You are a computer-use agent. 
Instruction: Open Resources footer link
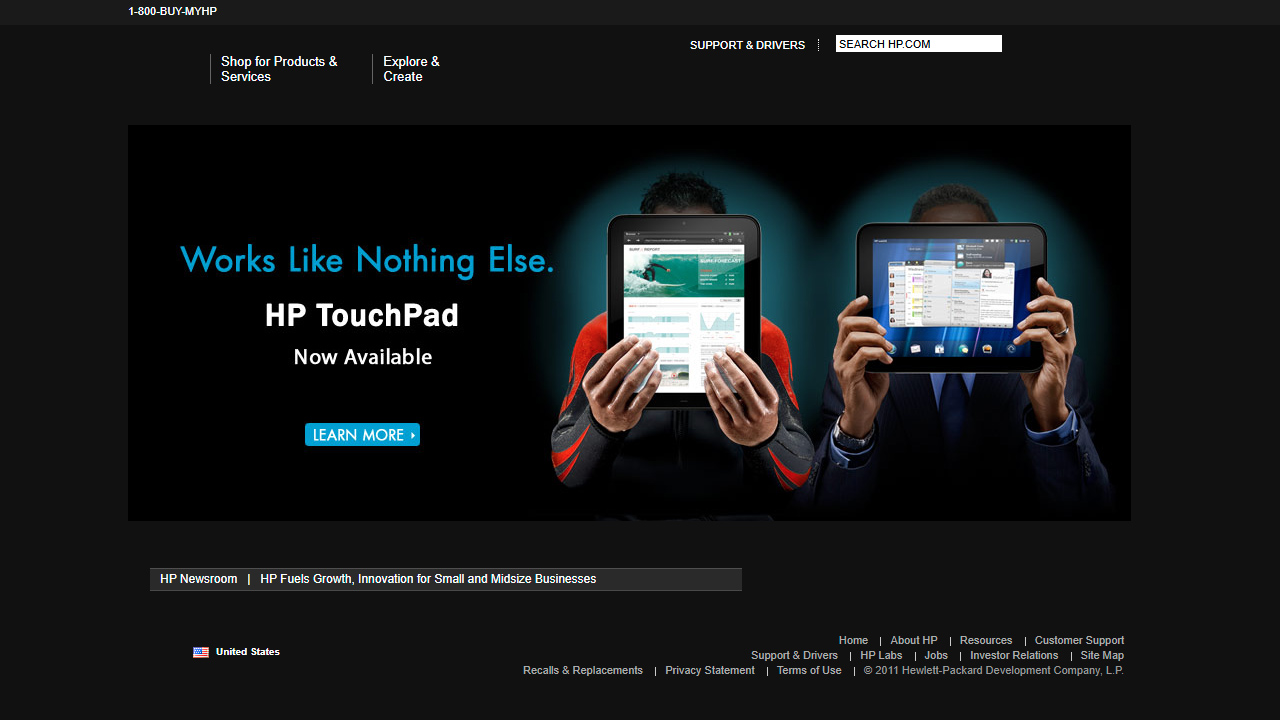pos(986,640)
